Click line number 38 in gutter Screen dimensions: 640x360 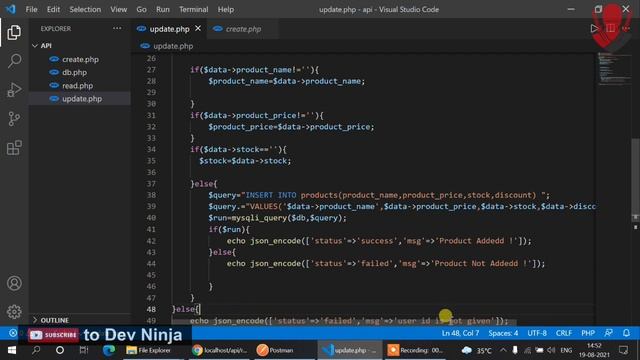(x=151, y=195)
